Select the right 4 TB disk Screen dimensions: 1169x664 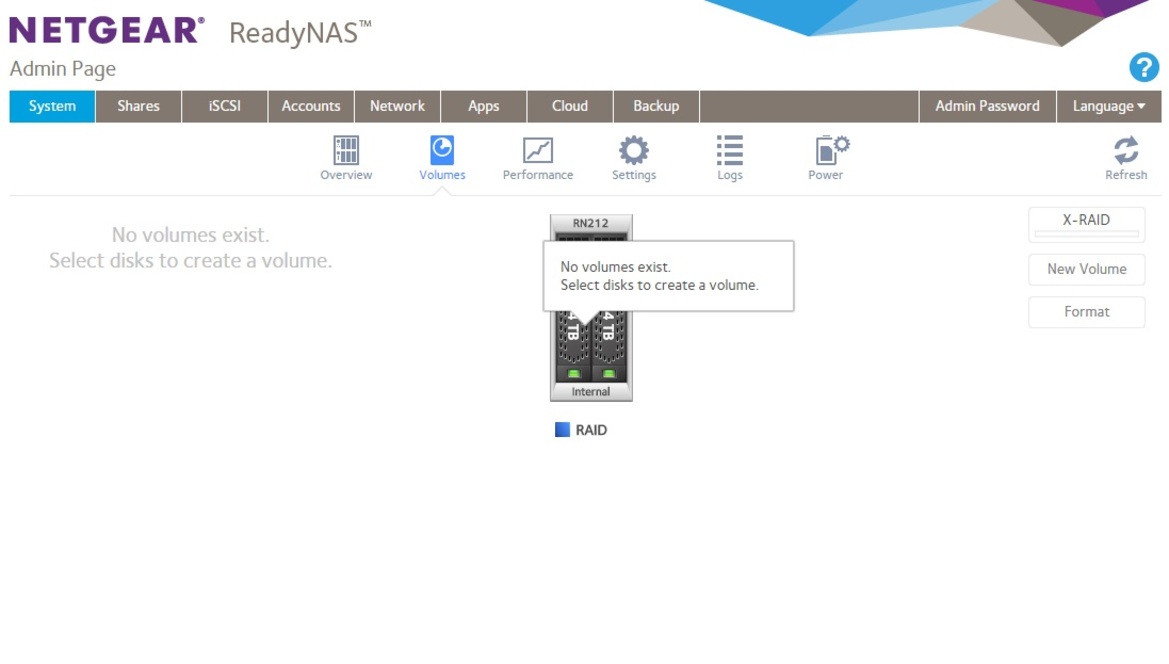[x=608, y=347]
